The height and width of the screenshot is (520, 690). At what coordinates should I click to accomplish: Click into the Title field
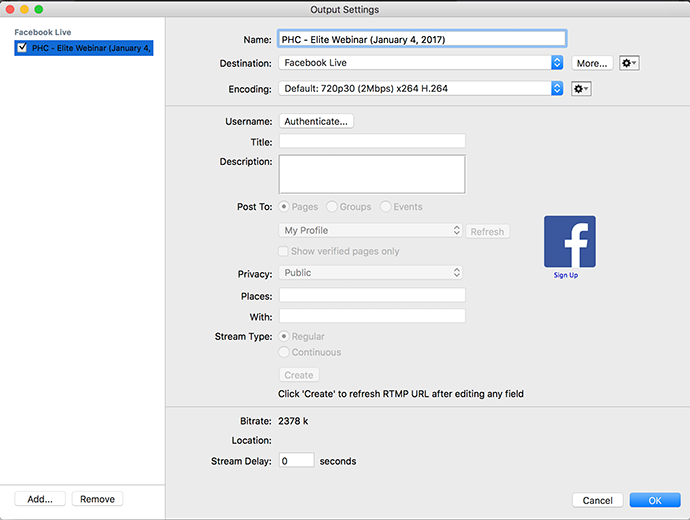click(x=372, y=141)
